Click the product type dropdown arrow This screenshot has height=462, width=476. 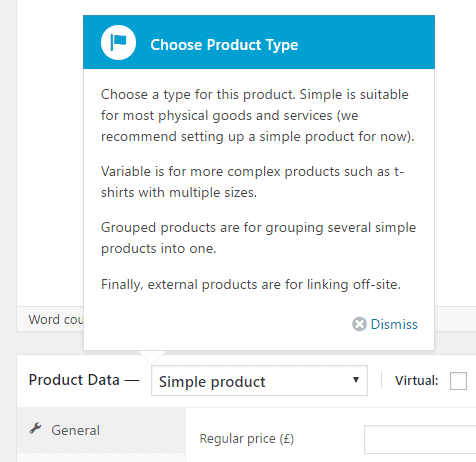(356, 380)
